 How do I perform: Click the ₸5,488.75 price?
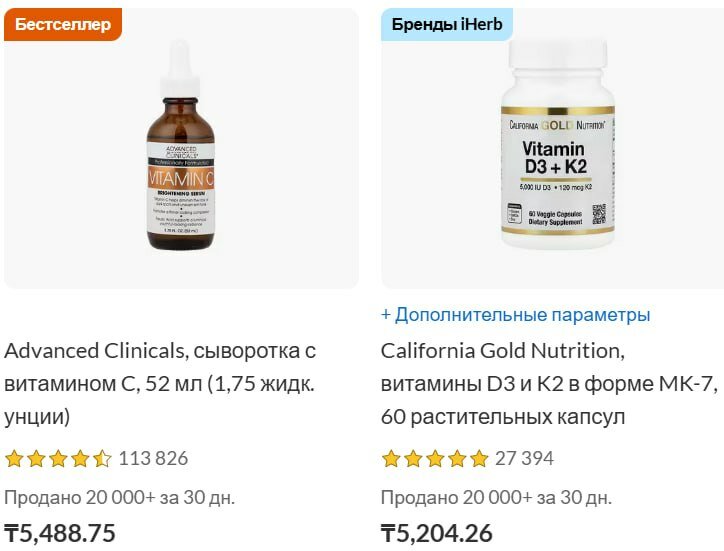[x=60, y=533]
